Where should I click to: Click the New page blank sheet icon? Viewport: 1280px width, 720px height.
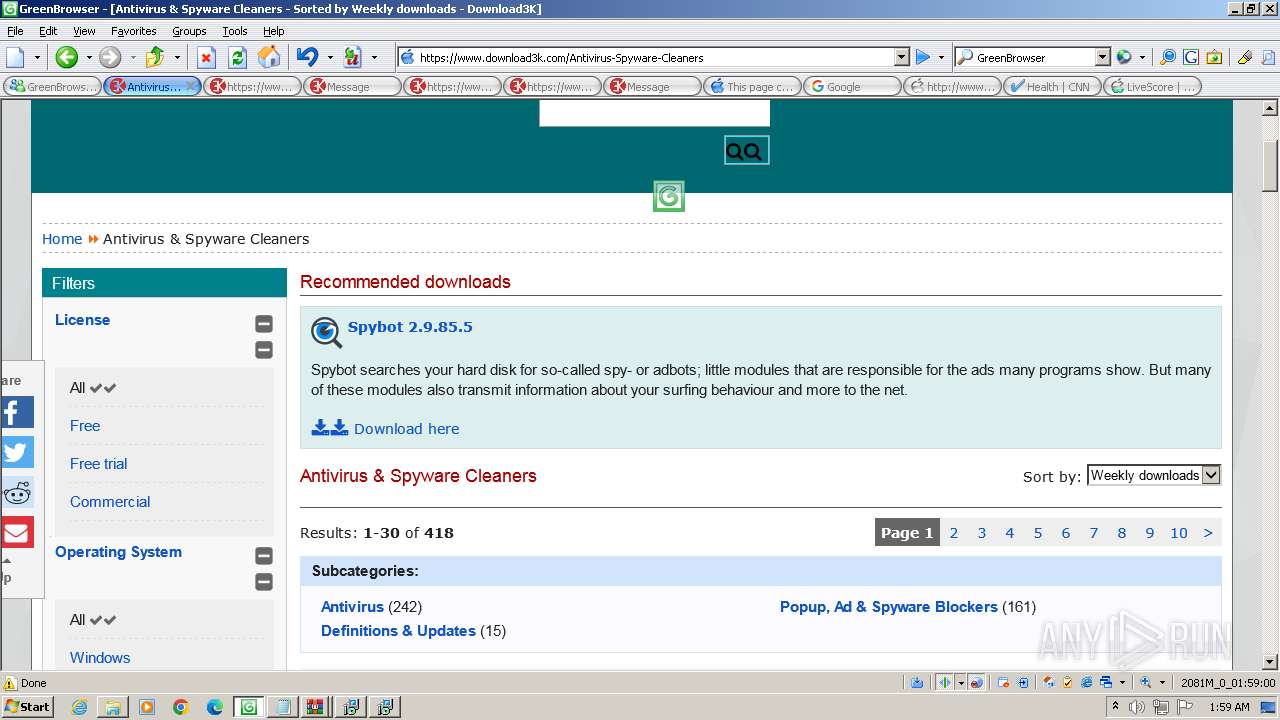(x=15, y=57)
